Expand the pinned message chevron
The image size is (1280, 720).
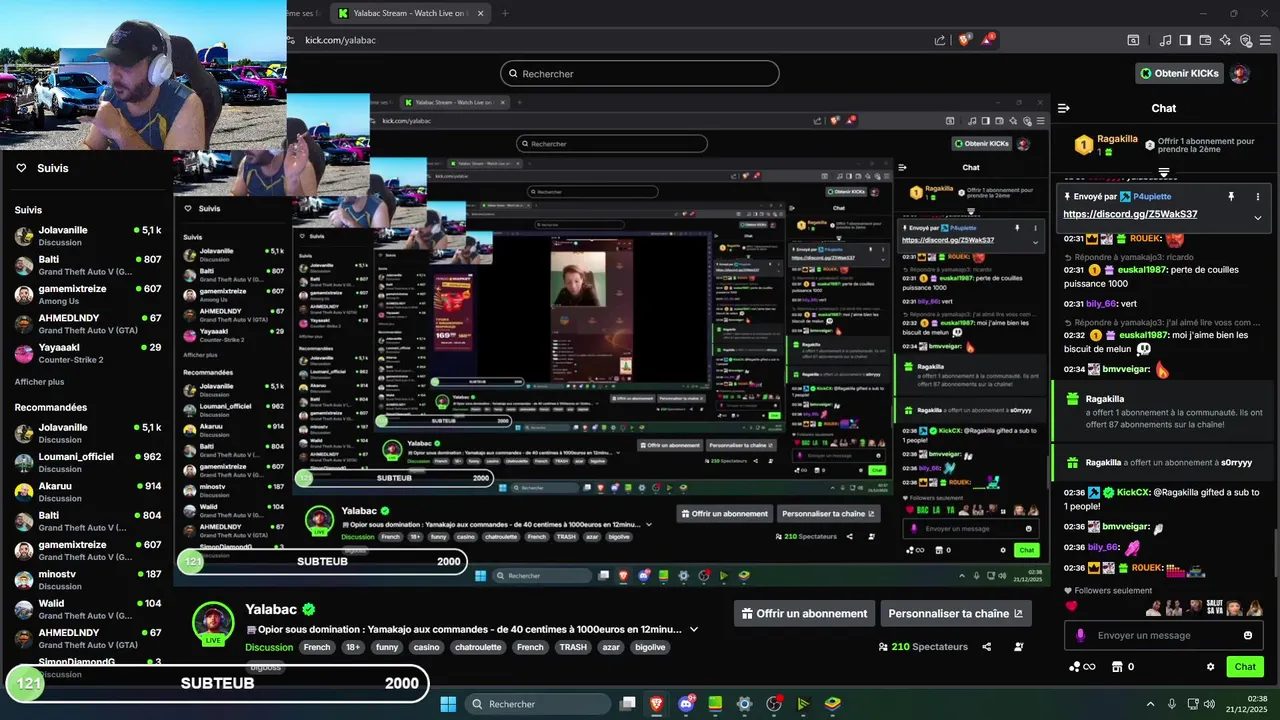[1258, 218]
